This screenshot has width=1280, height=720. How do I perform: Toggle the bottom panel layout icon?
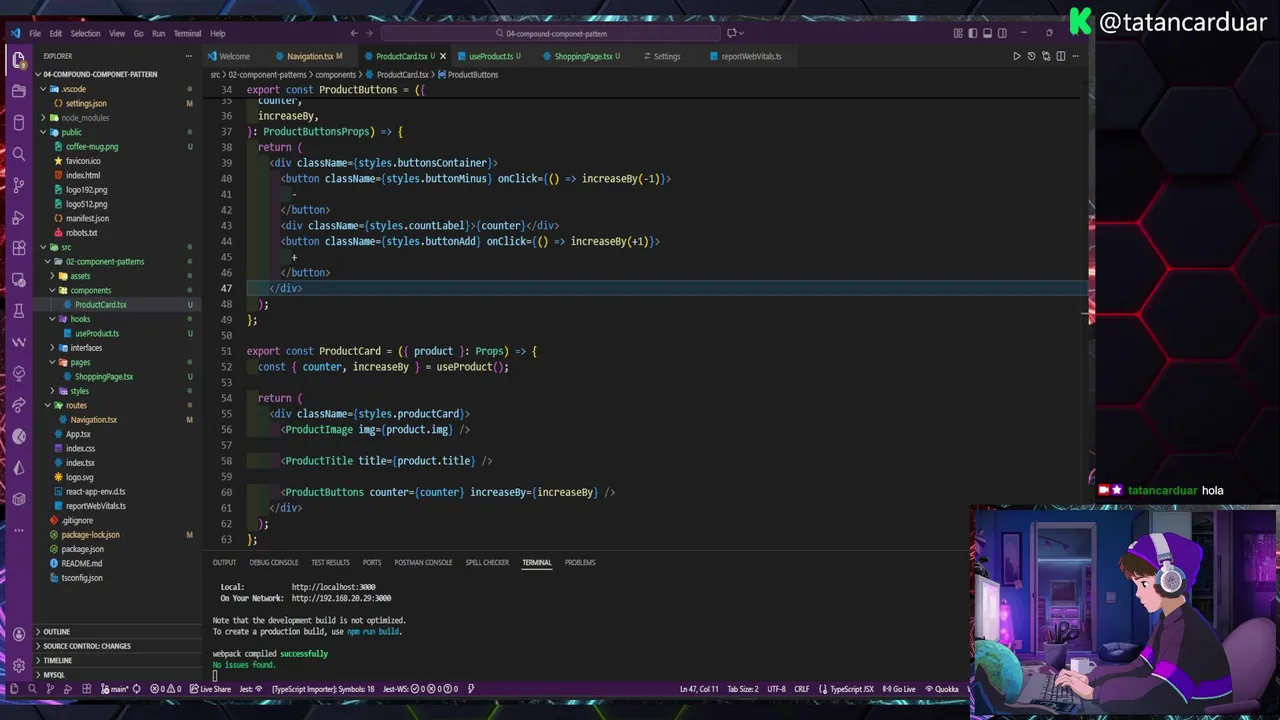pyautogui.click(x=987, y=33)
